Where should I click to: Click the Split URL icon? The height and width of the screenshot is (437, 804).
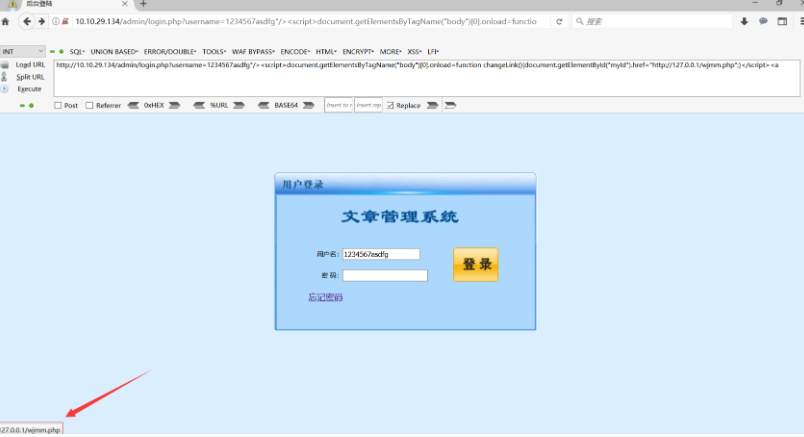coord(5,77)
